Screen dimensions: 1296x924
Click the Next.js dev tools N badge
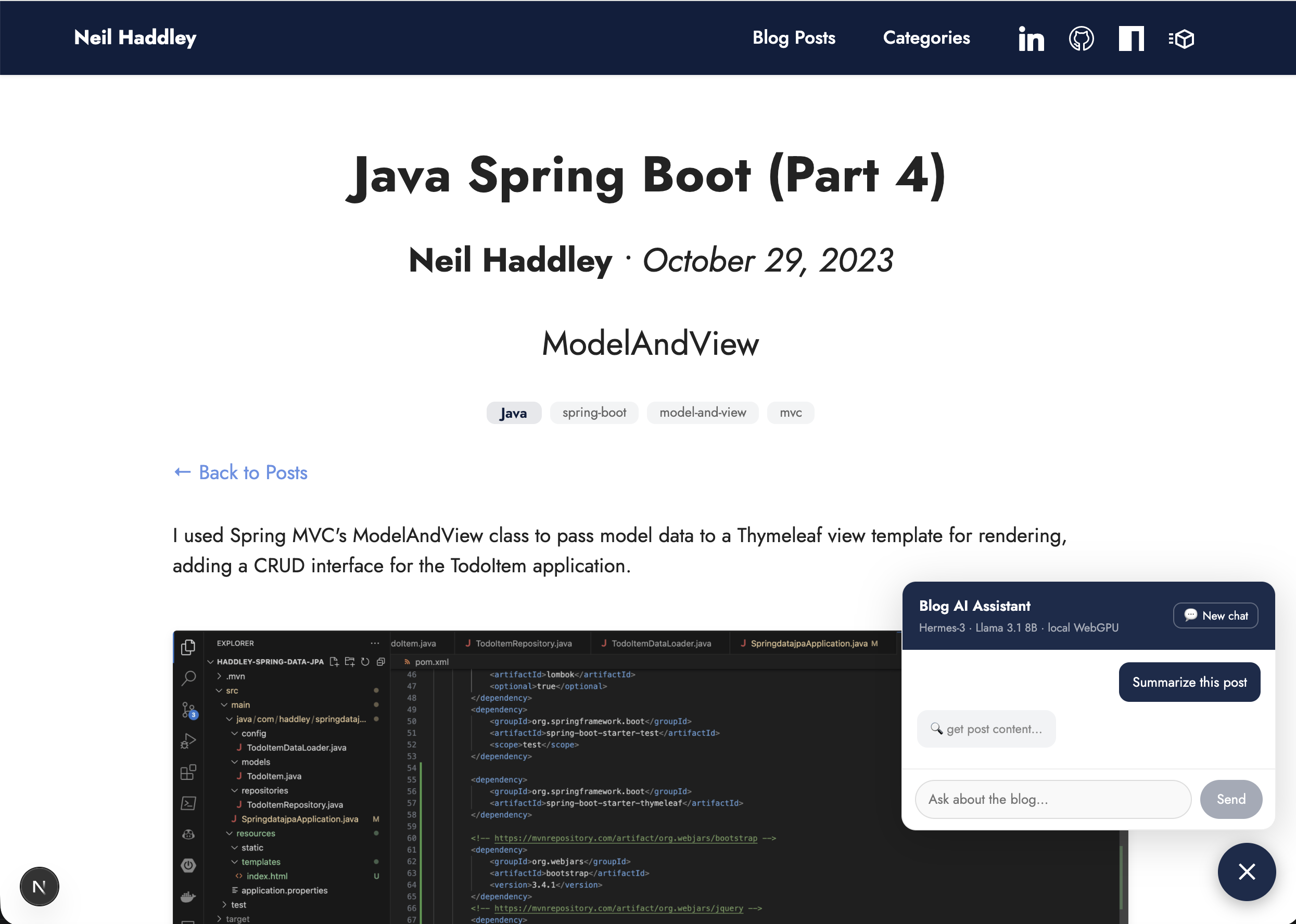click(x=39, y=887)
